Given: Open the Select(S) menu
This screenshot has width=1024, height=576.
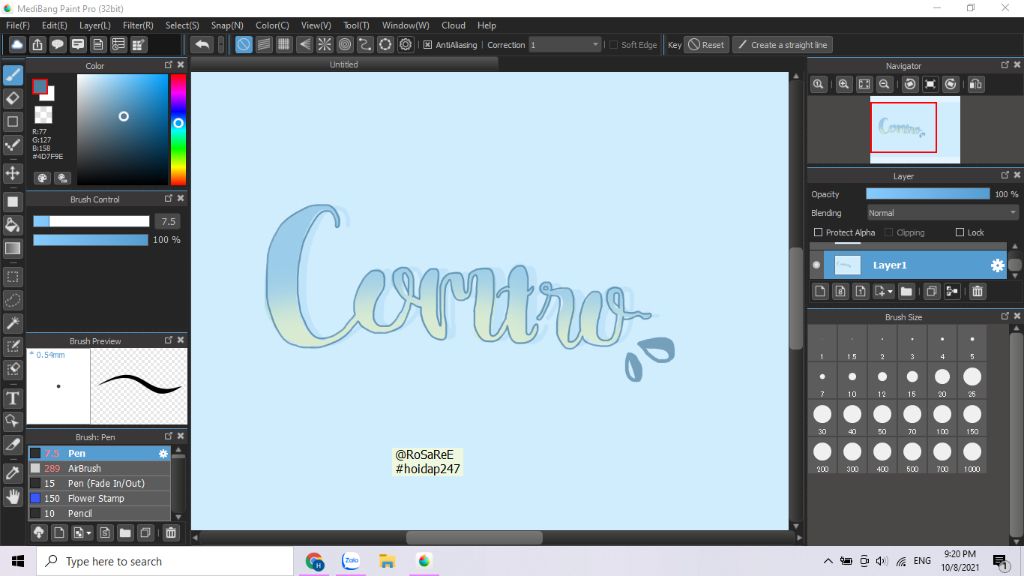Looking at the screenshot, I should pyautogui.click(x=182, y=25).
